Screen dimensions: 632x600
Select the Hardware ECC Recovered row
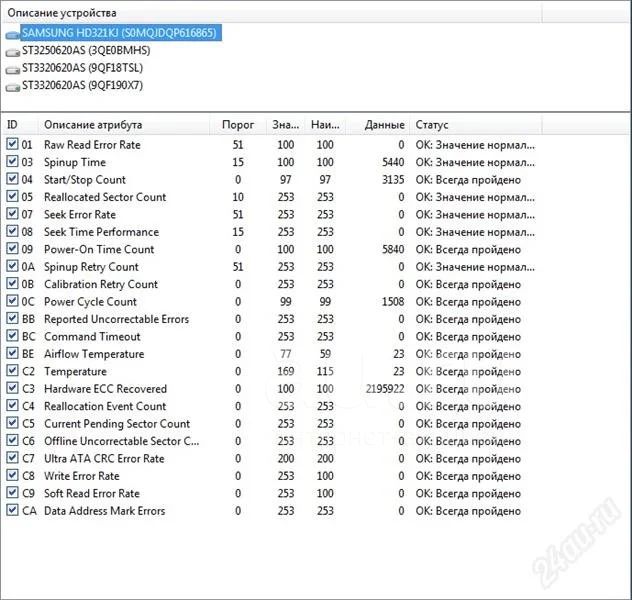point(271,389)
